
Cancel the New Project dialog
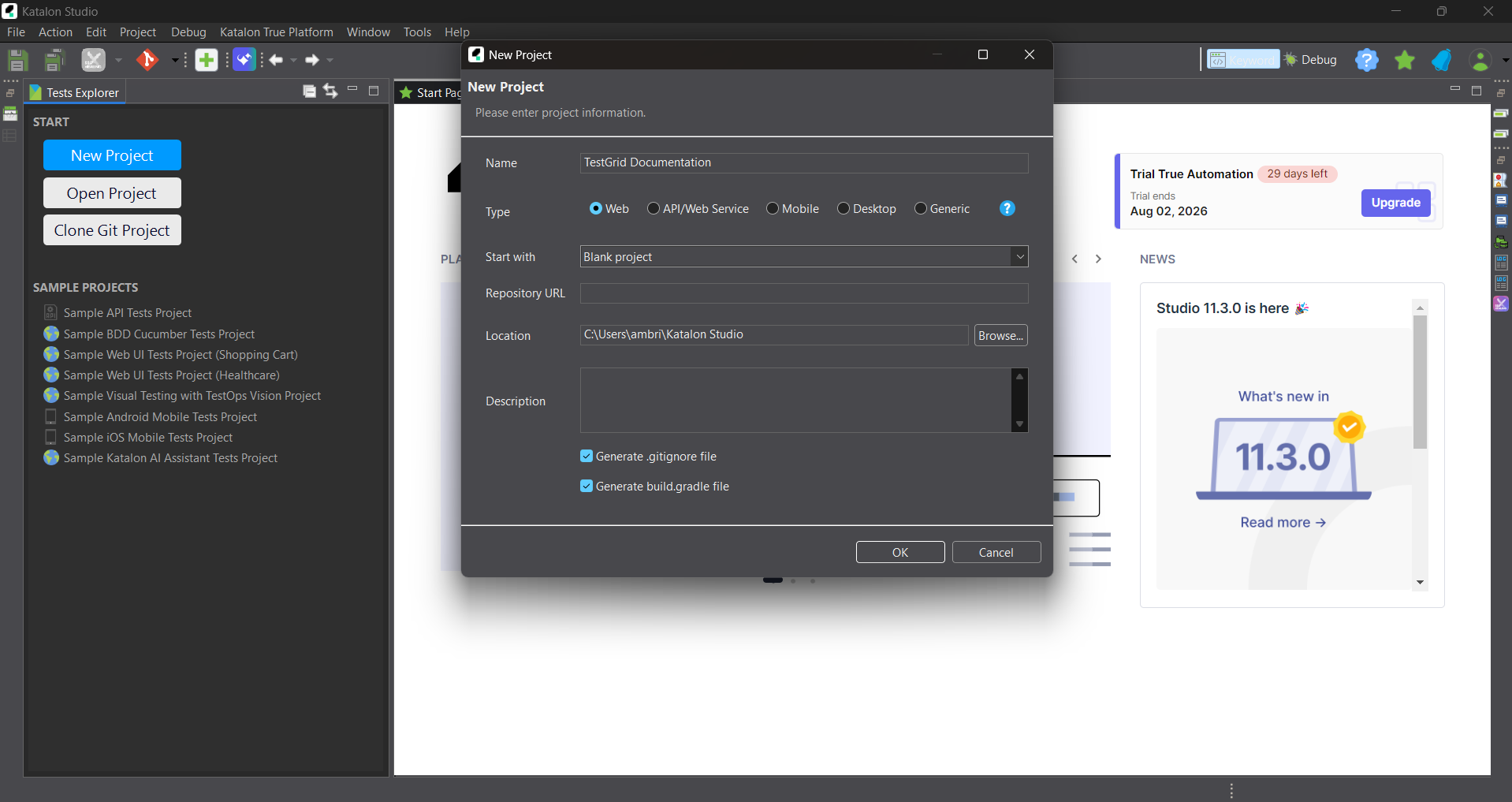point(996,552)
